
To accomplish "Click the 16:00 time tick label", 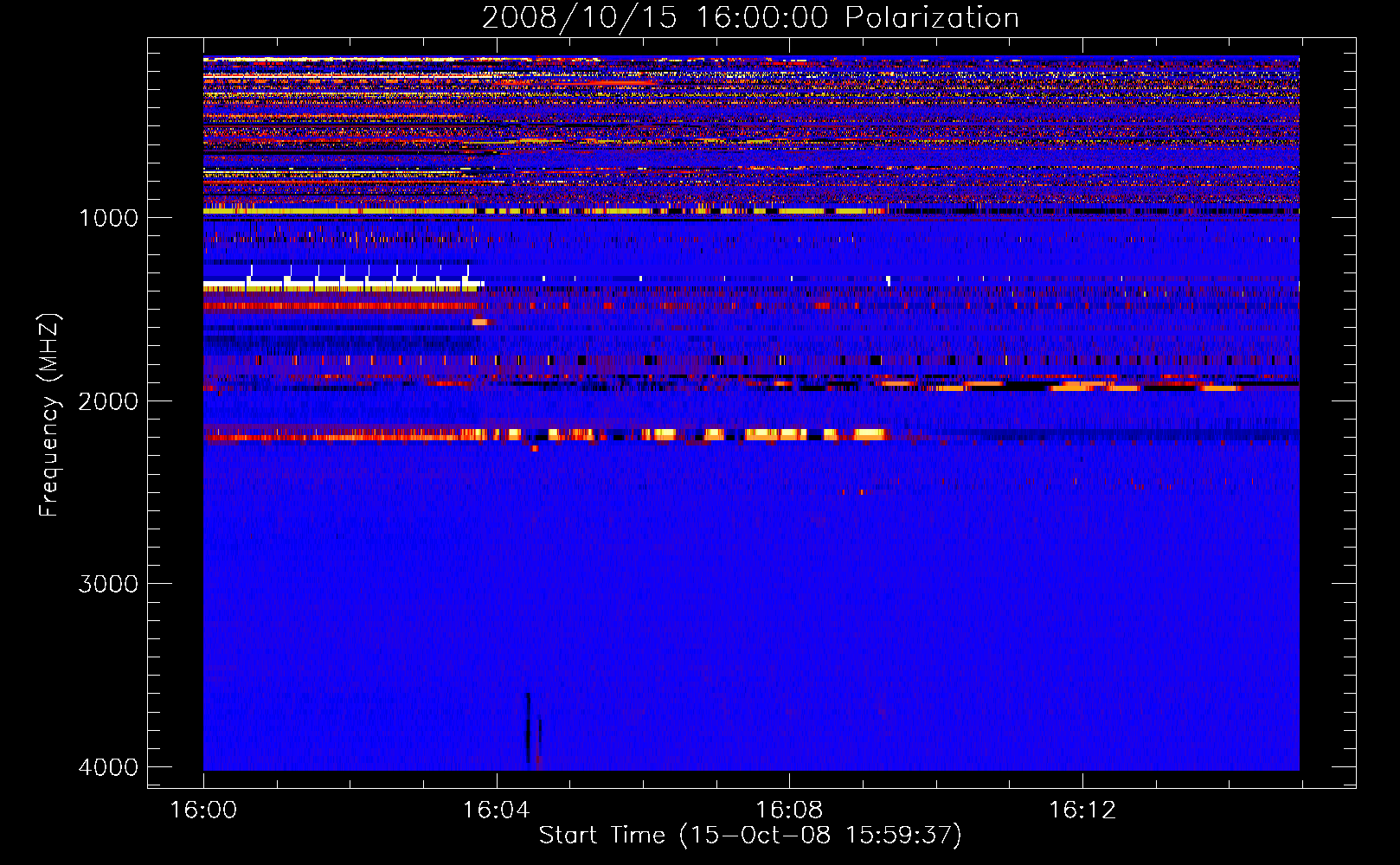I will [x=203, y=810].
